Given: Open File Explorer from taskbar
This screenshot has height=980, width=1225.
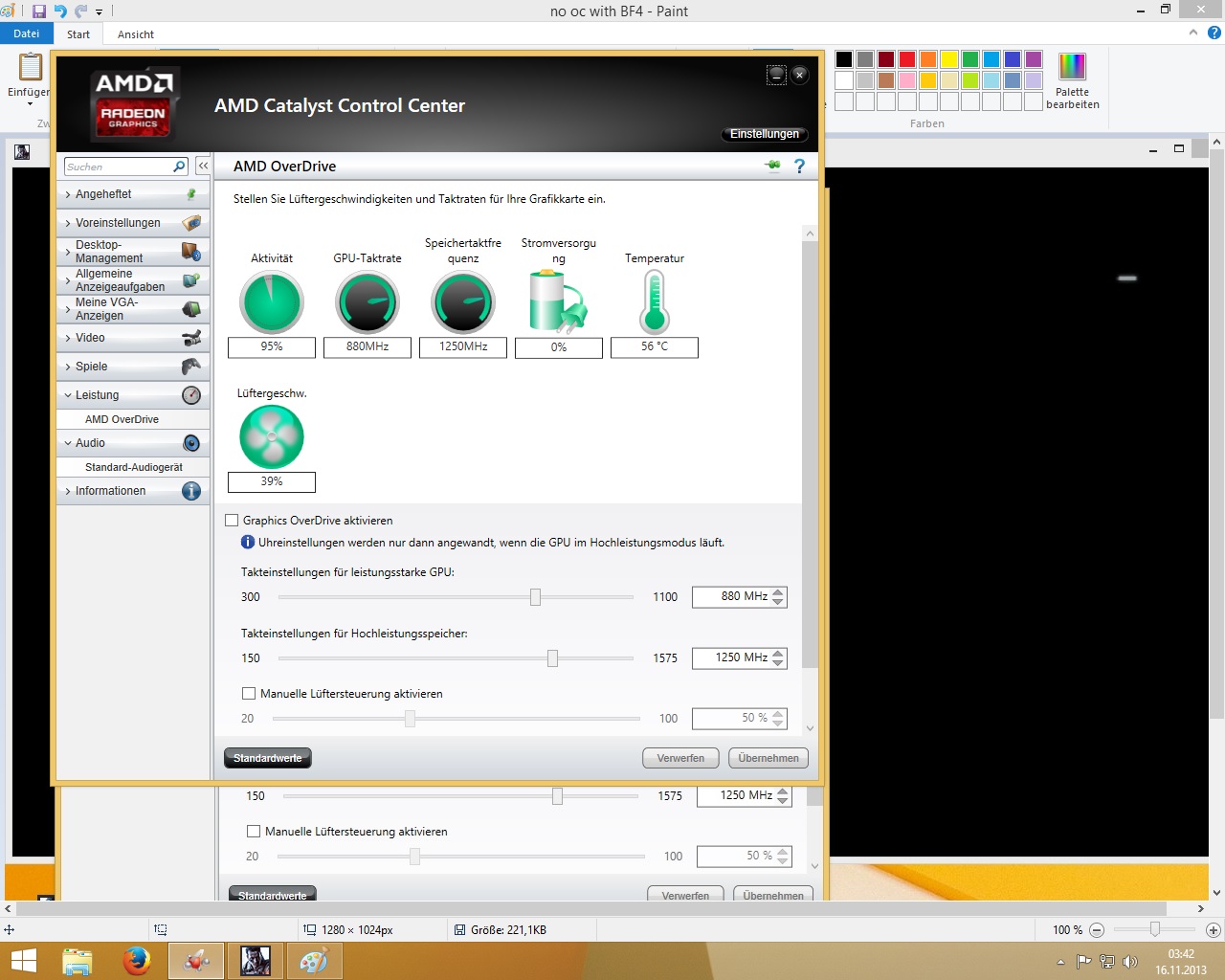Looking at the screenshot, I should tap(78, 961).
